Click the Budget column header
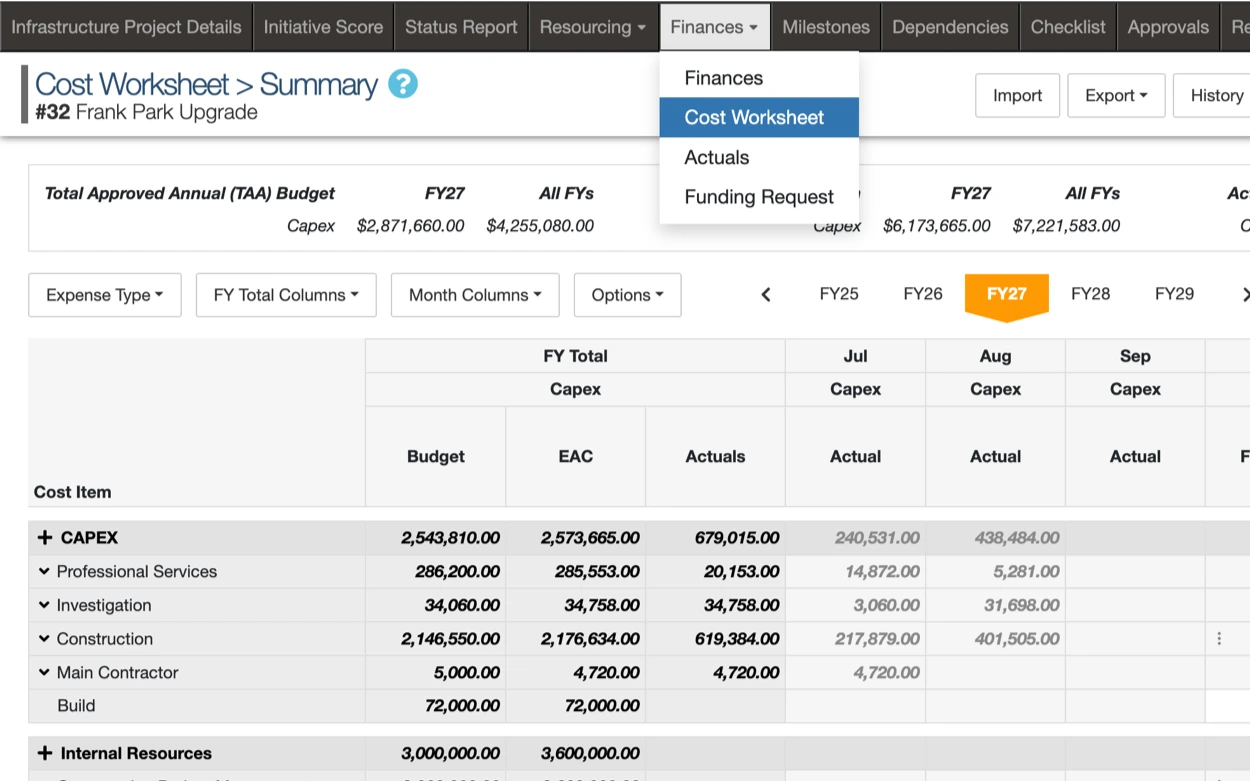The image size is (1250, 781). (x=436, y=456)
